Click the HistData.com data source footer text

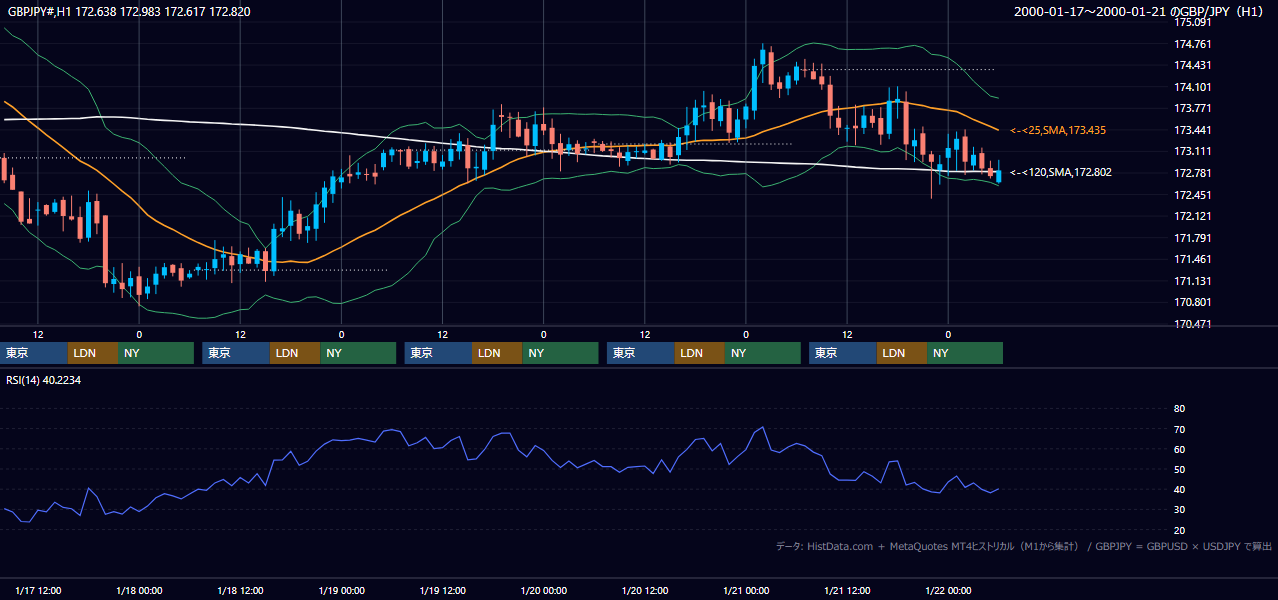(1024, 546)
